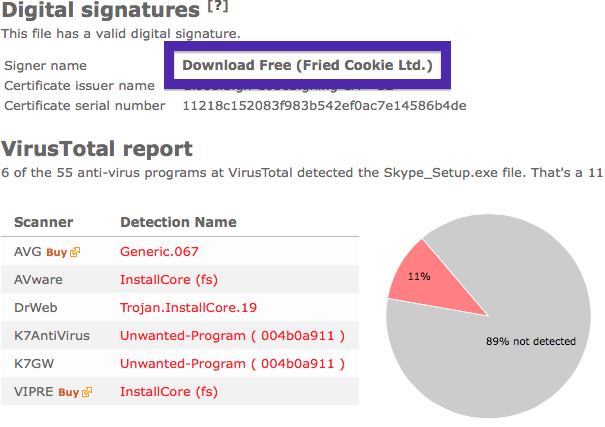This screenshot has height=427, width=605.
Task: Click the DrWeb scanner name
Action: (35, 308)
